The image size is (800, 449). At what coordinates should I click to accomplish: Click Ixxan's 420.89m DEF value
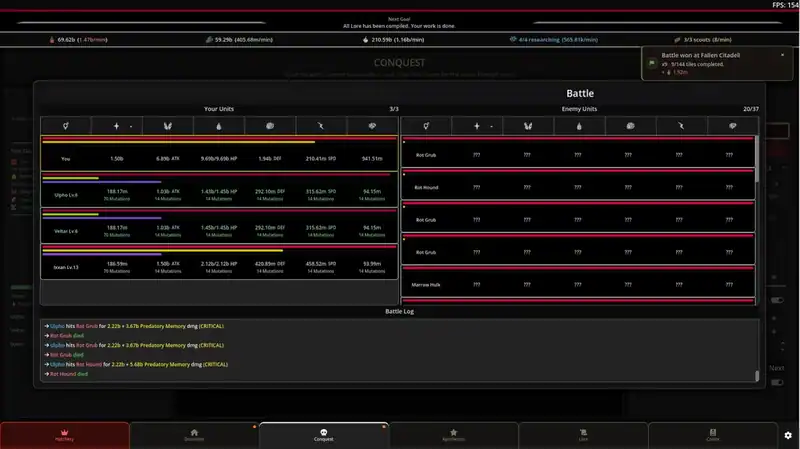(270, 264)
